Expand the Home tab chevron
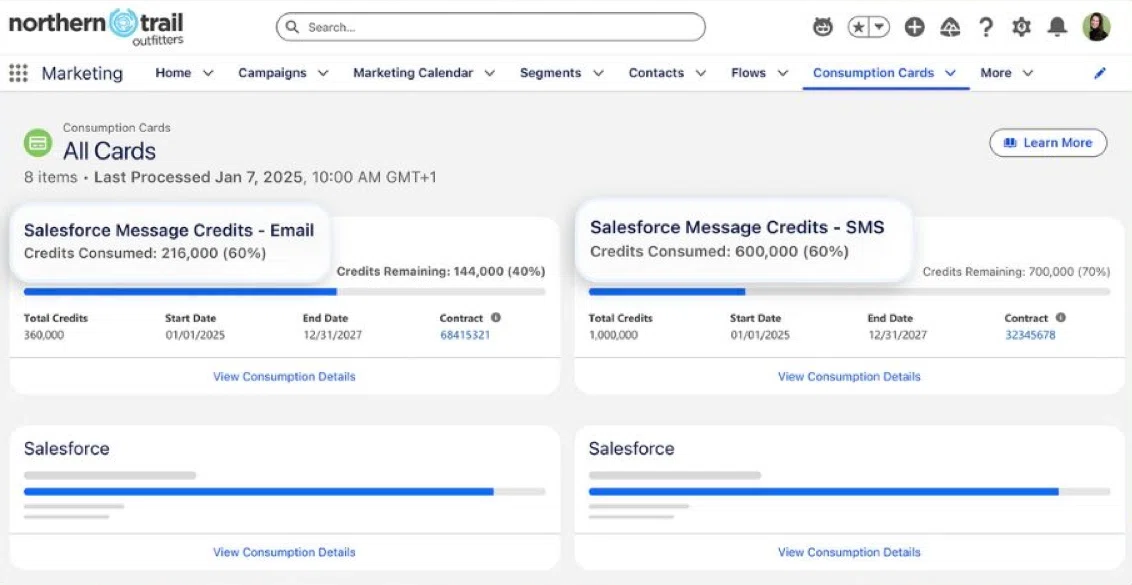Screen dimensions: 1132x585 click(x=208, y=73)
